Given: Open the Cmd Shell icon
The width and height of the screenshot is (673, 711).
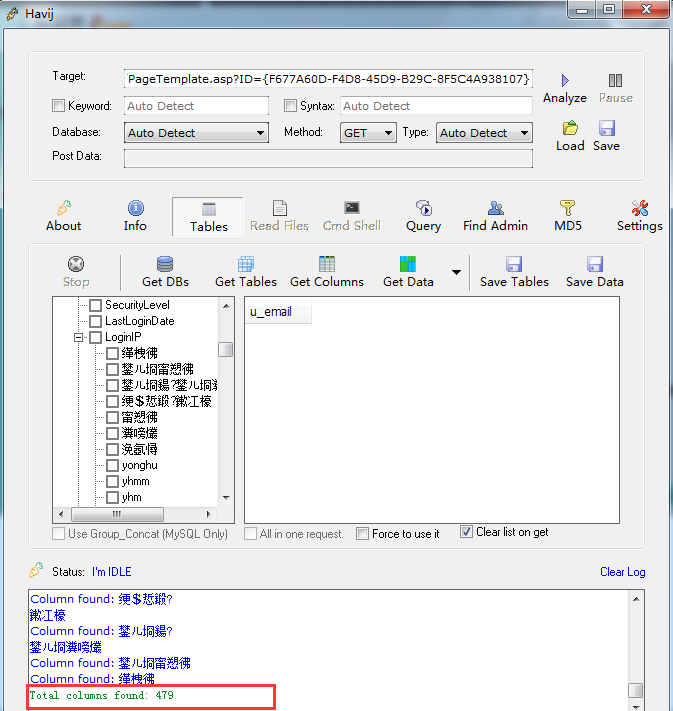Looking at the screenshot, I should point(351,208).
